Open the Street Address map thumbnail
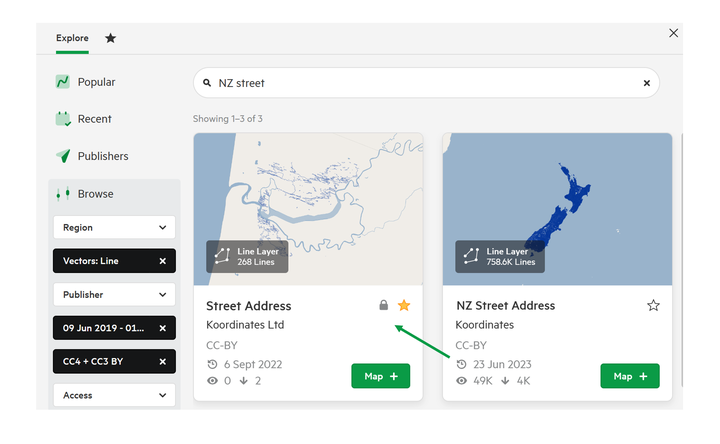Viewport: 720px width, 444px height. 308,209
